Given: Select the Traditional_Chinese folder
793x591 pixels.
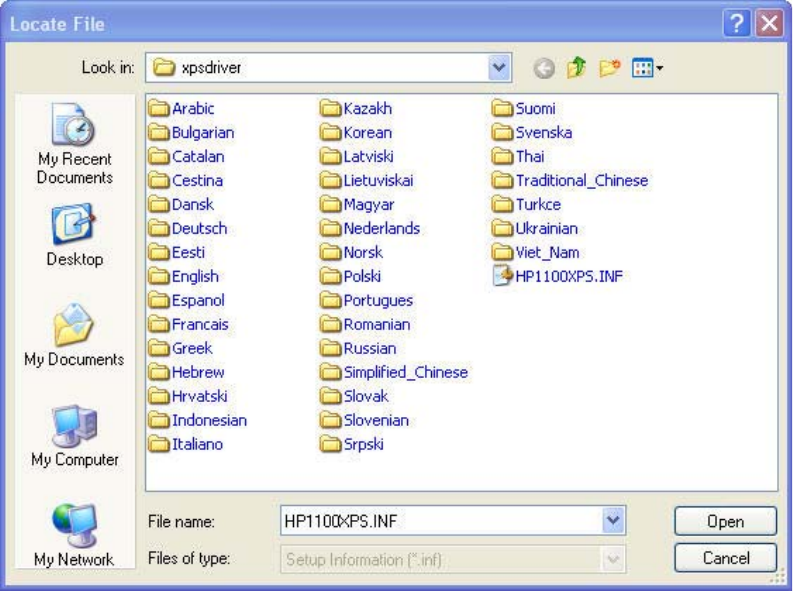Looking at the screenshot, I should 570,180.
